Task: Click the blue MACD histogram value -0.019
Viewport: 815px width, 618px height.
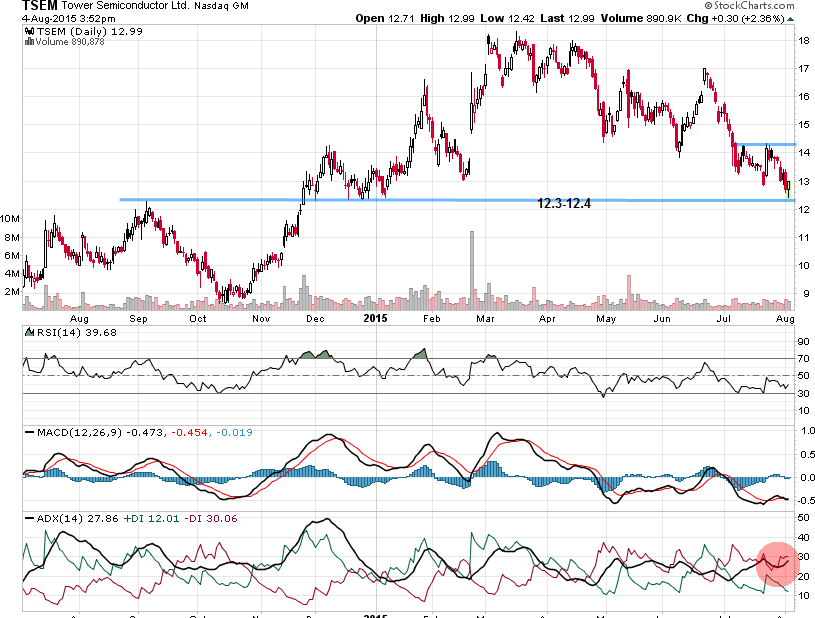Action: click(x=234, y=432)
